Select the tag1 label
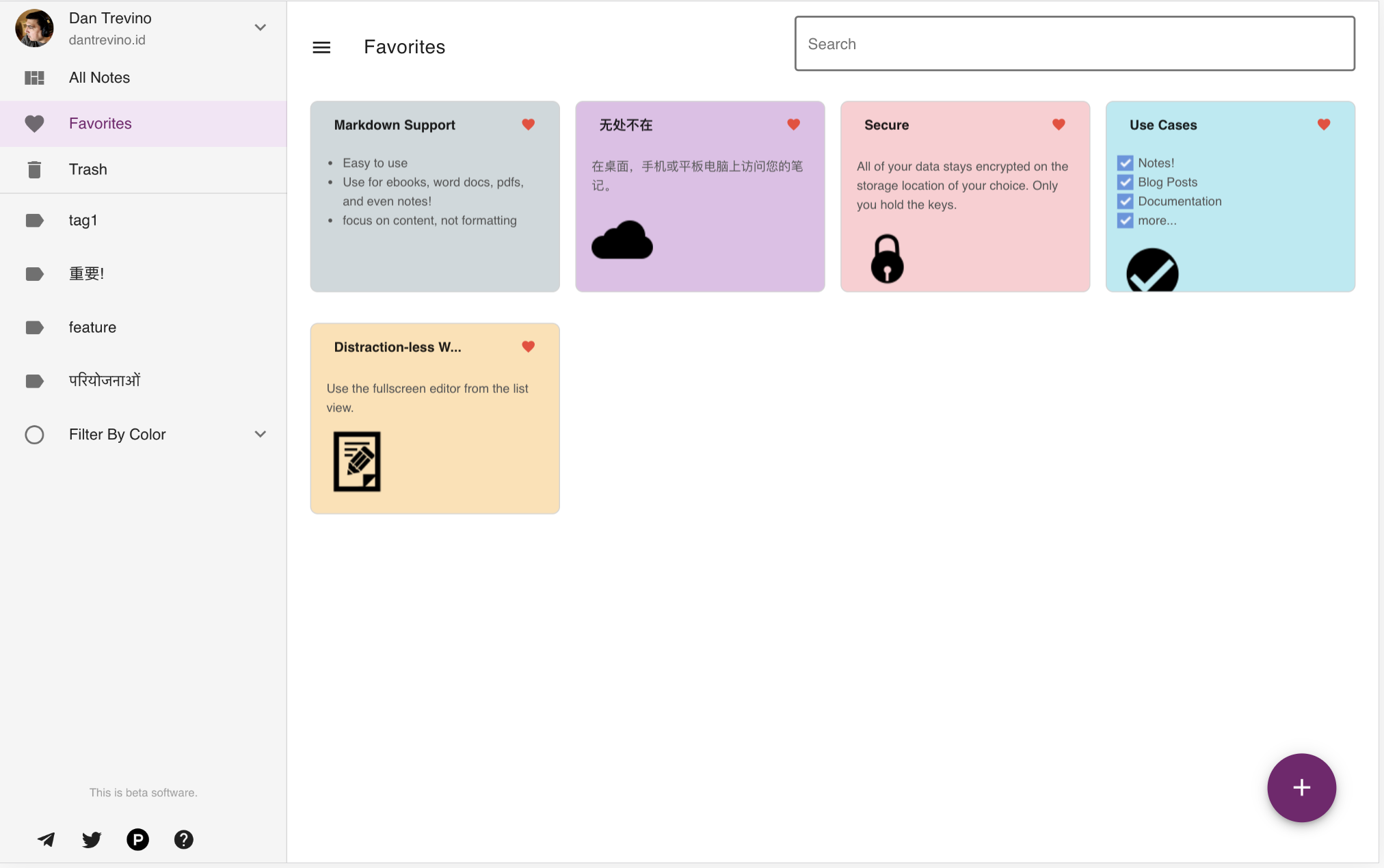The height and width of the screenshot is (868, 1384). click(83, 220)
